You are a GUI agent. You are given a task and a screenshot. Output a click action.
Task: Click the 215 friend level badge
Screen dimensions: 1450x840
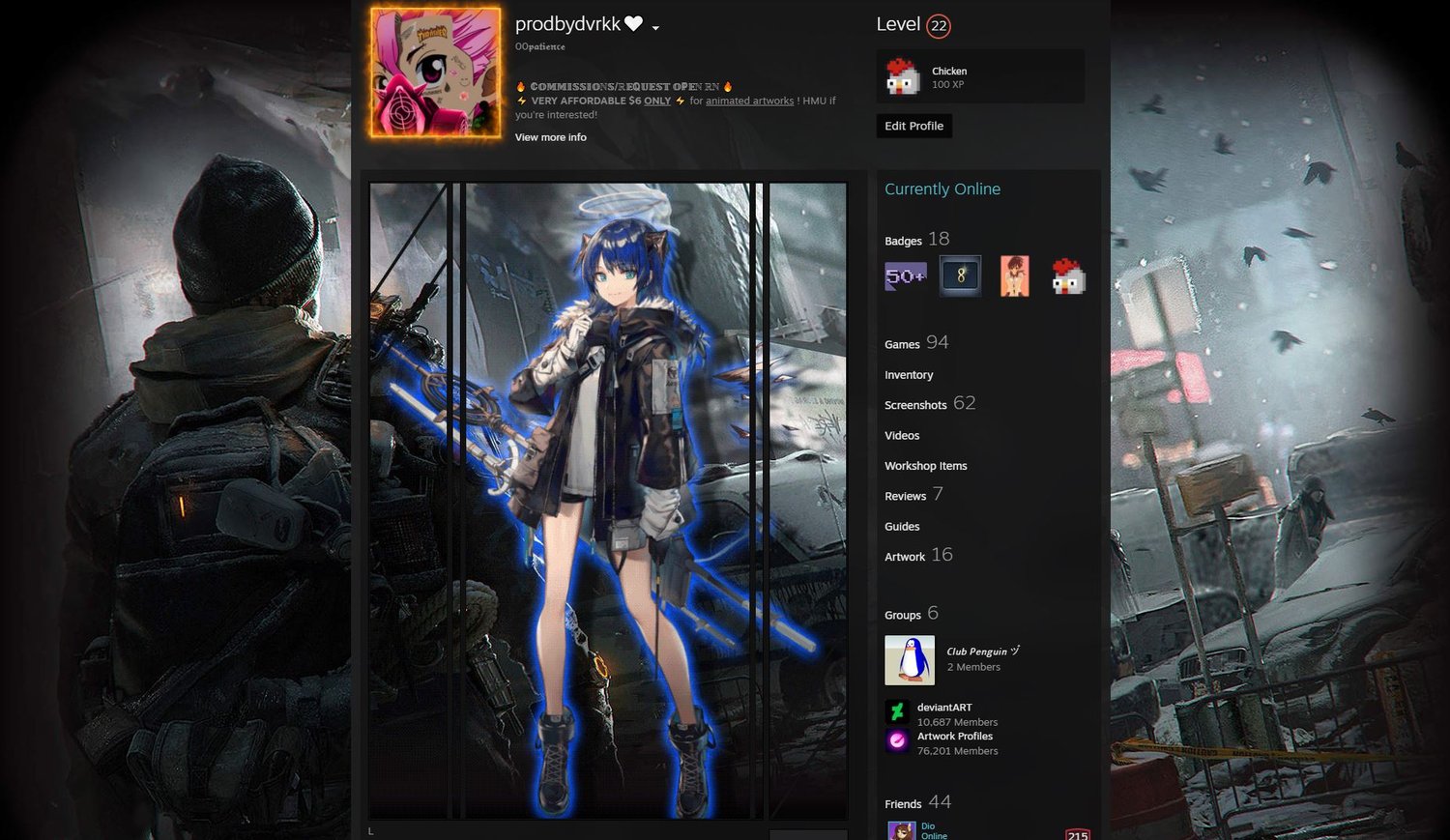coord(1078,835)
